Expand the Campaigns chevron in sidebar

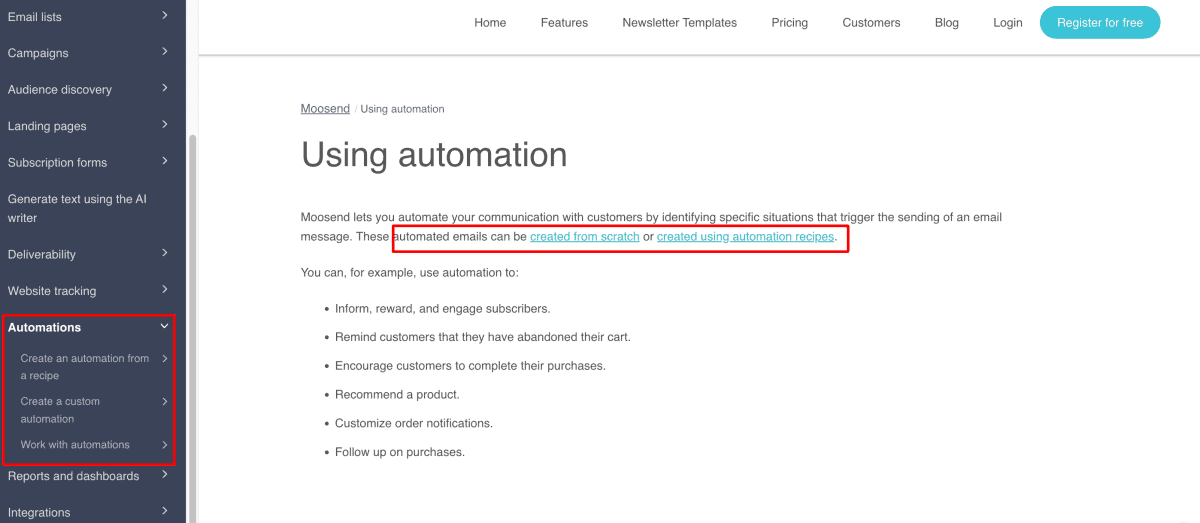coord(165,52)
